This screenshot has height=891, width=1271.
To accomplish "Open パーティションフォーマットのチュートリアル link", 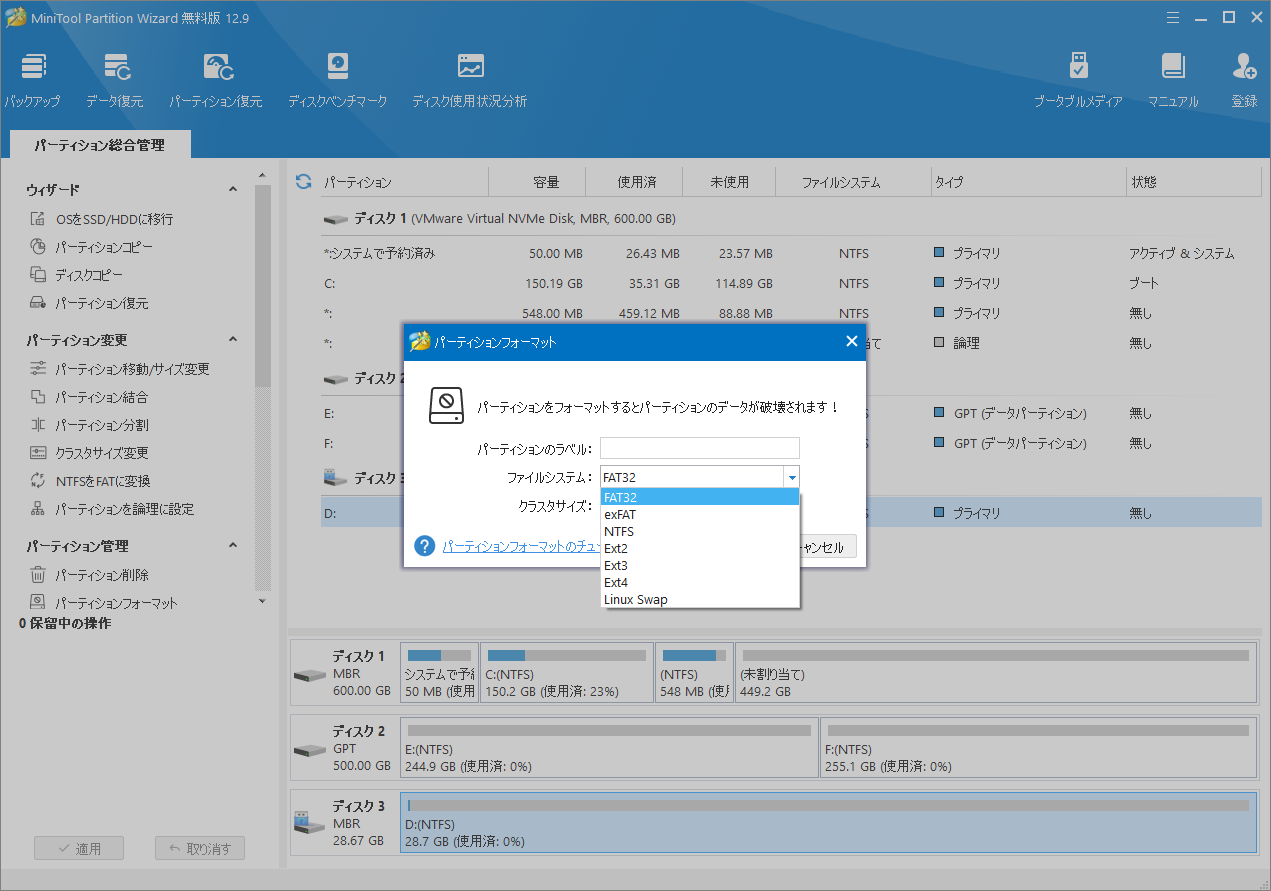I will [x=522, y=547].
